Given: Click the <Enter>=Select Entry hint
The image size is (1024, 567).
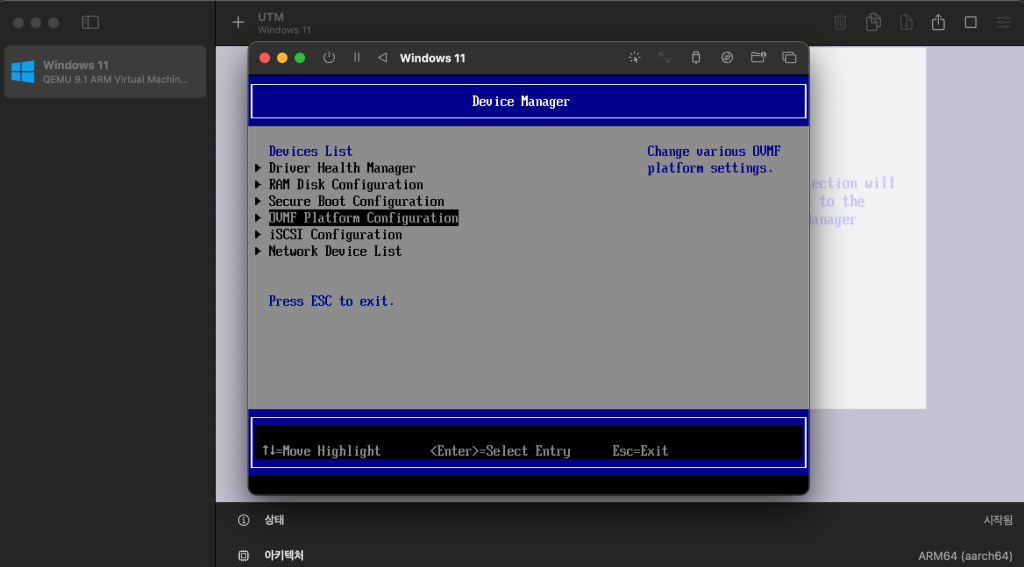Looking at the screenshot, I should [500, 451].
